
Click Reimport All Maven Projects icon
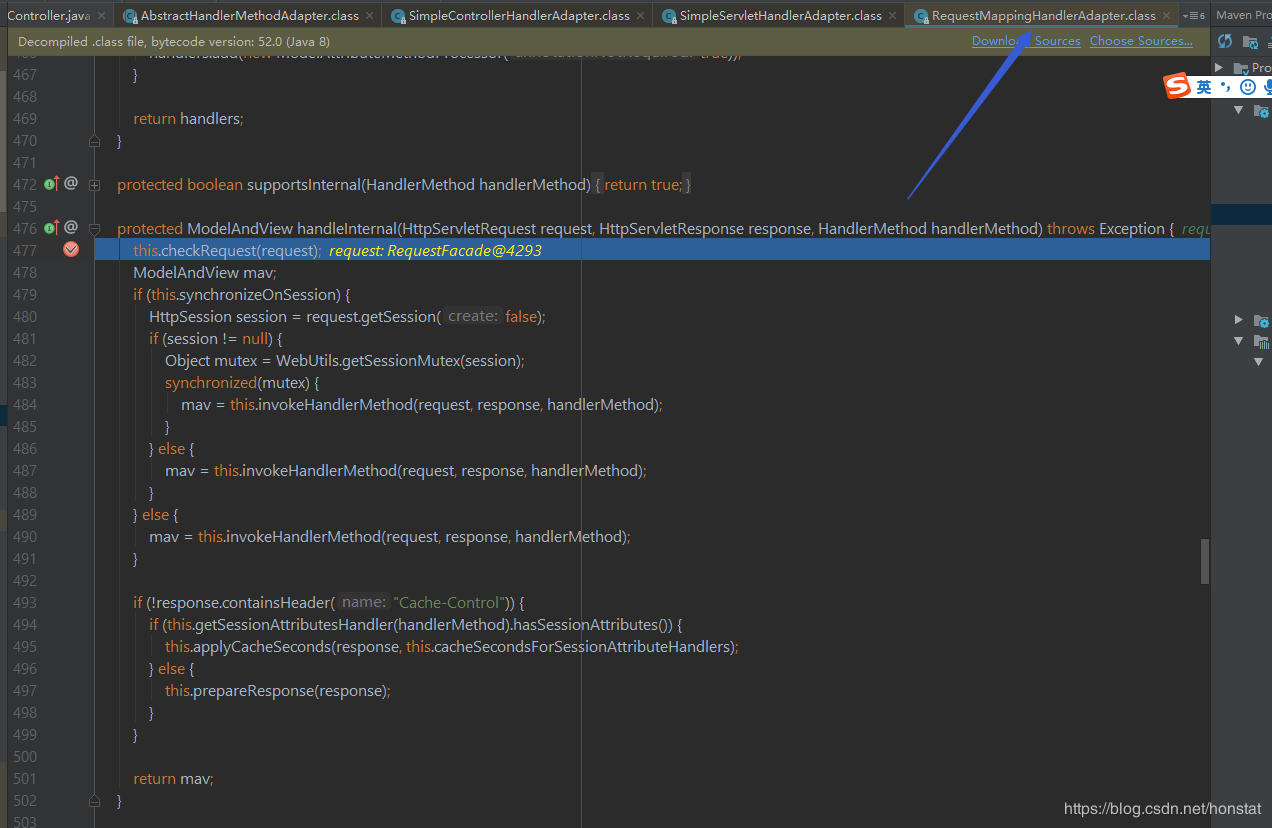pos(1225,41)
